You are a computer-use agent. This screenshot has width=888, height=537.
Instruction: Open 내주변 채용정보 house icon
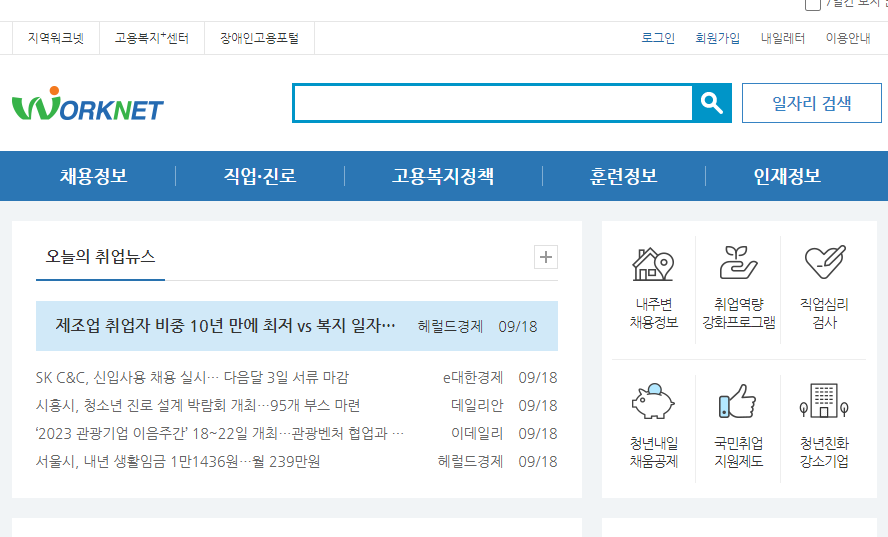[x=654, y=265]
